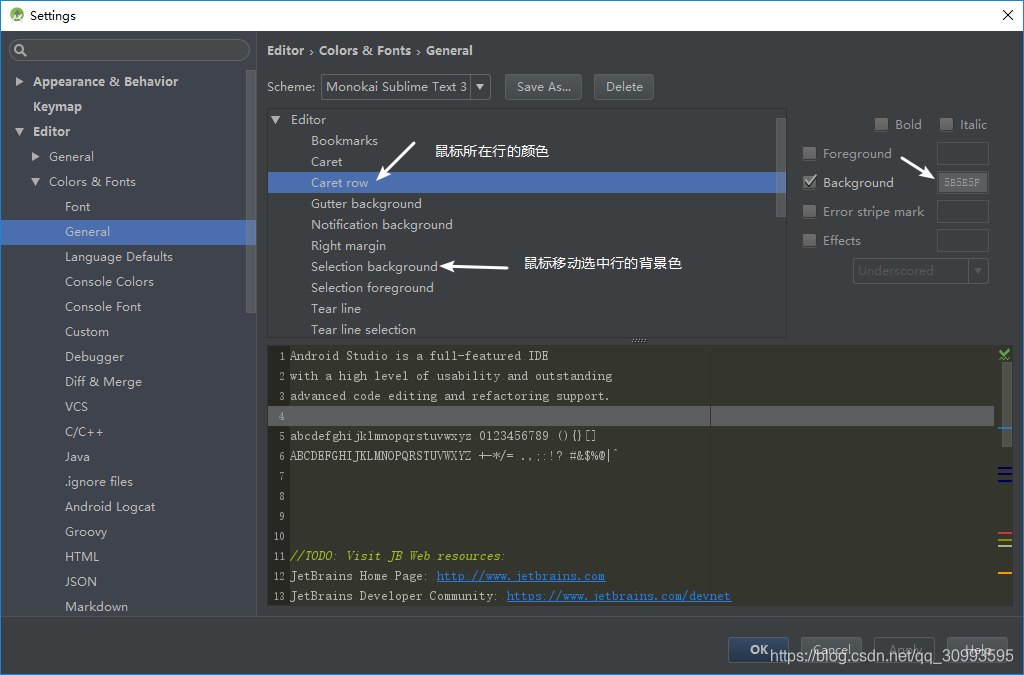Click the green checkmark inspection icon in preview
Viewport: 1024px width, 675px height.
[1004, 354]
